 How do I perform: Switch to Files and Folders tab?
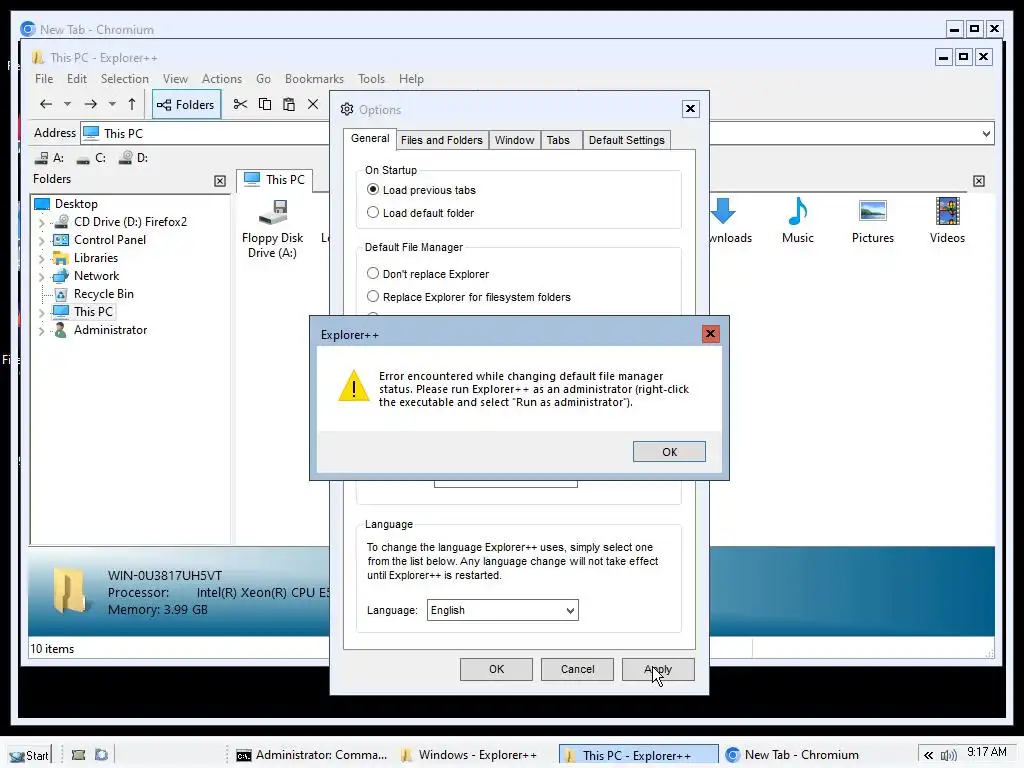tap(441, 140)
